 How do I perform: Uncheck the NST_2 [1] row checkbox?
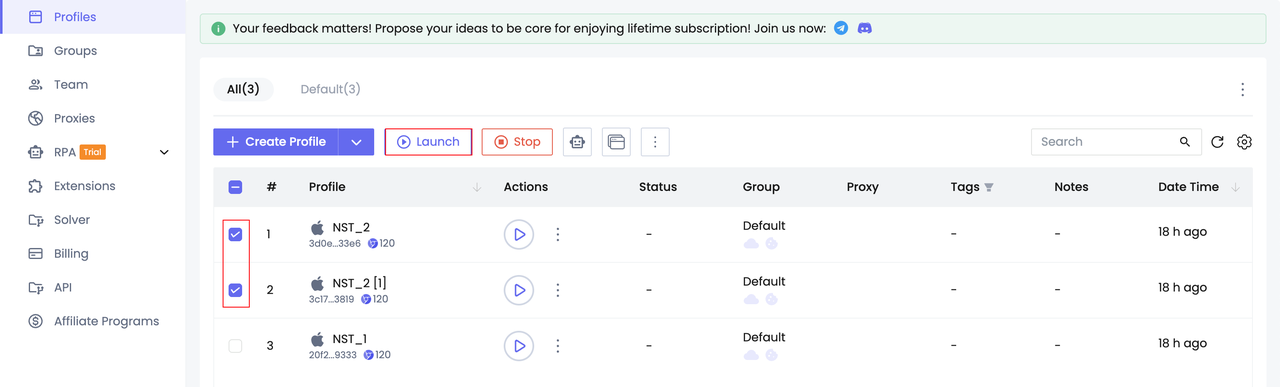(235, 290)
